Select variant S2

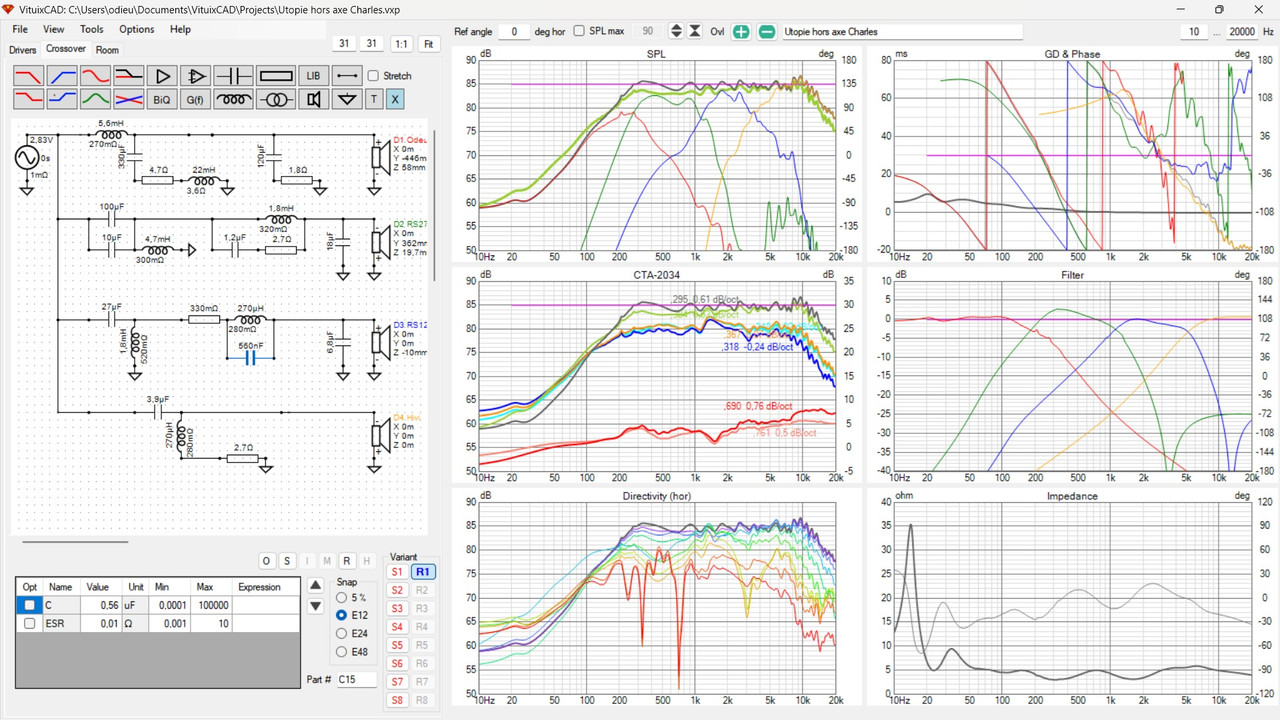397,590
